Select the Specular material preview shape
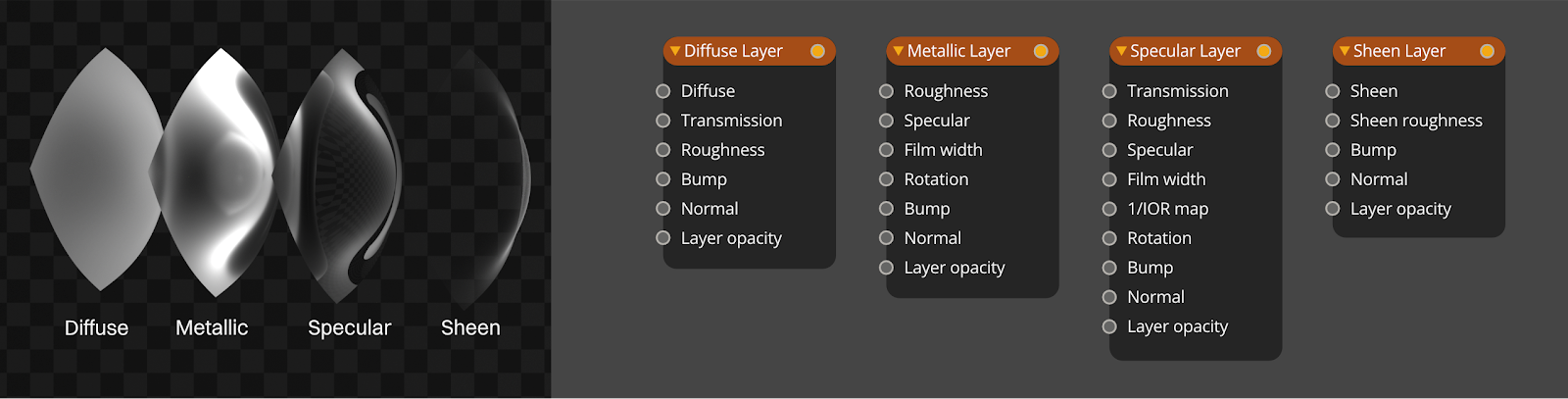1568x399 pixels. pyautogui.click(x=338, y=176)
